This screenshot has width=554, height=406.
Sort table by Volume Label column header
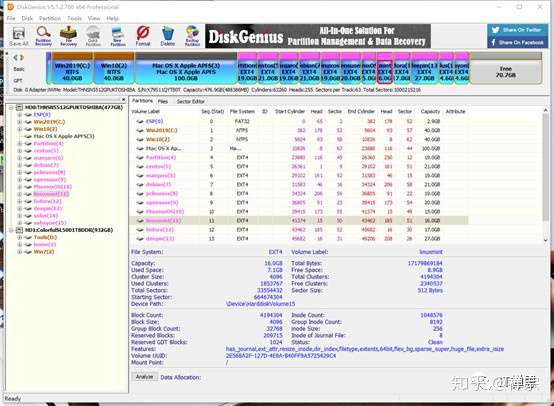[x=146, y=111]
